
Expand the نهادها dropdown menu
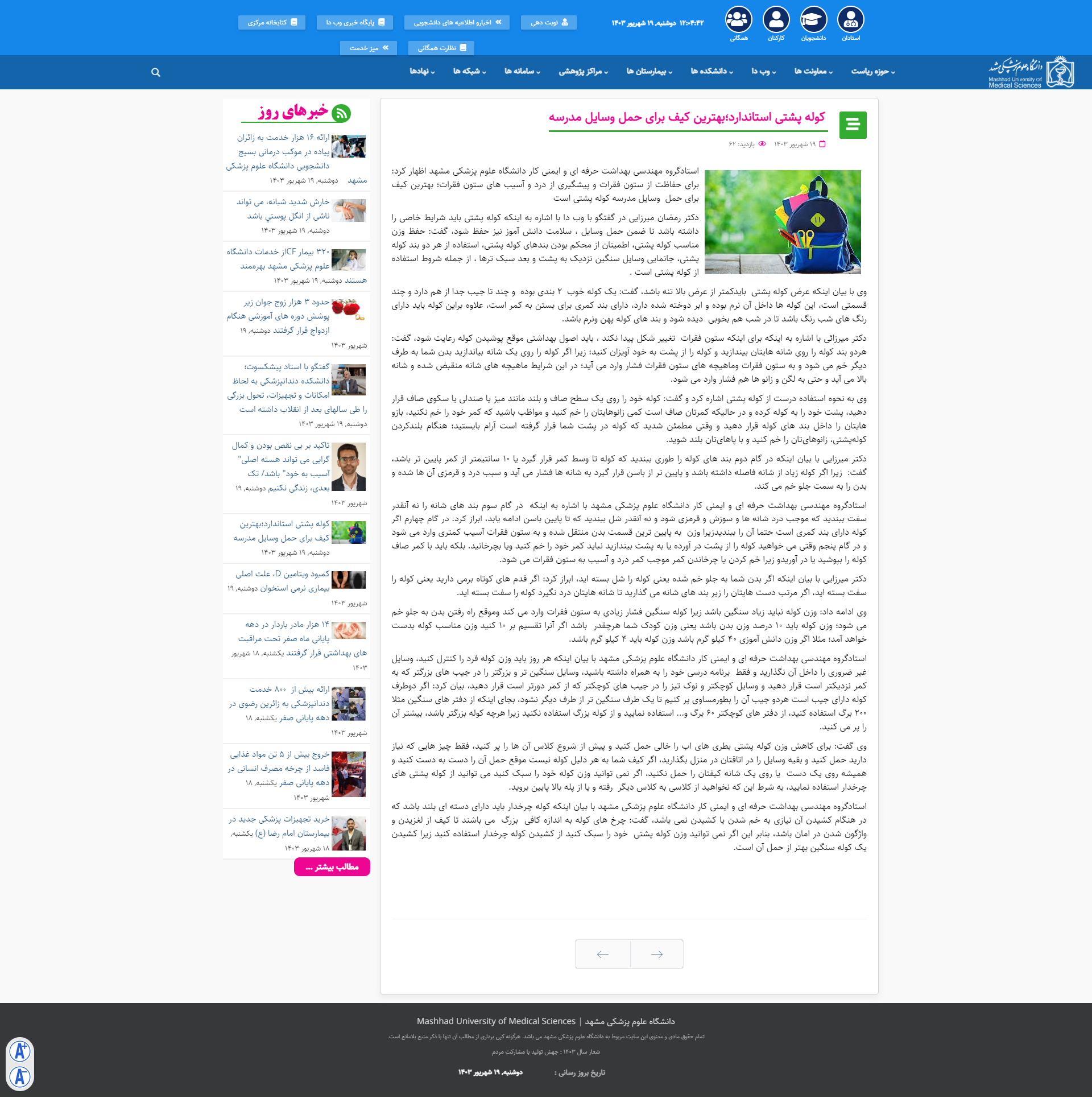[423, 71]
